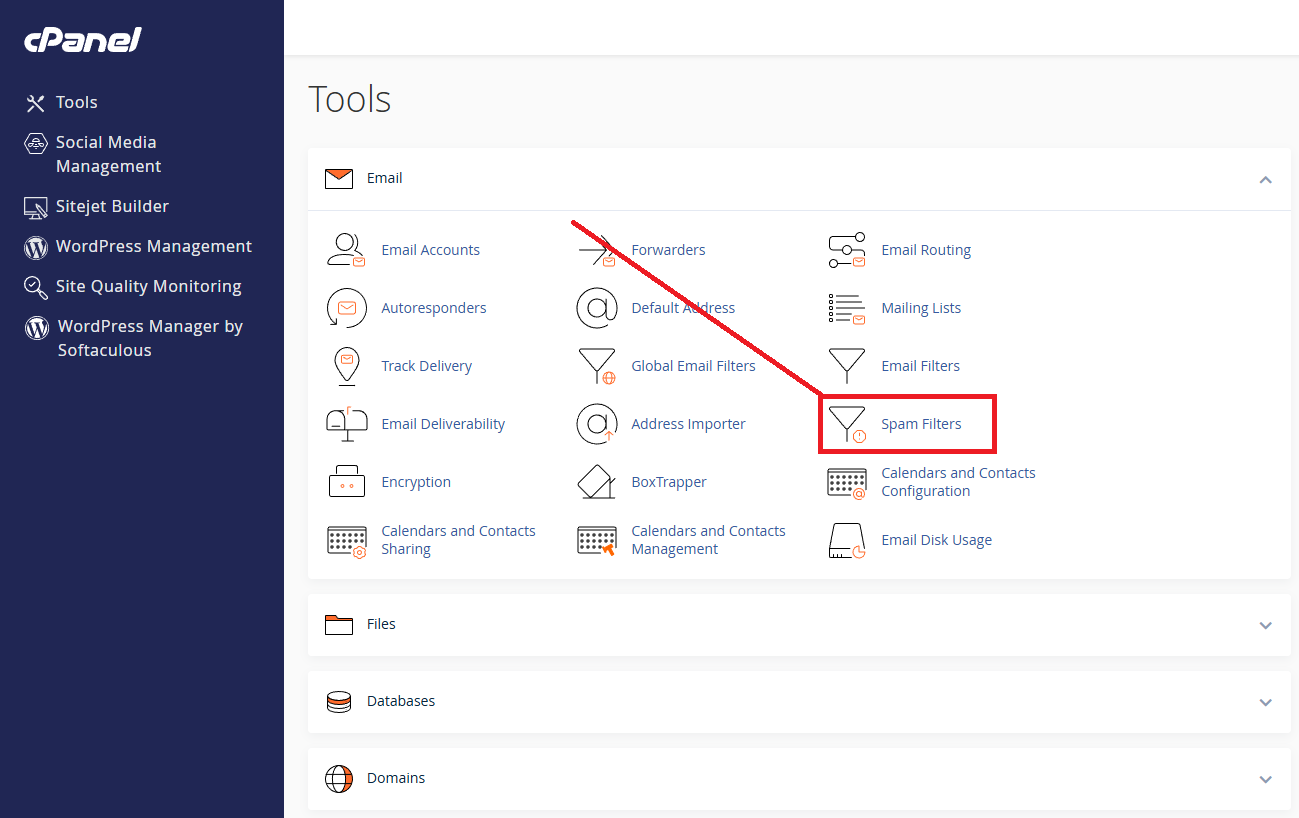Open the Track Delivery link
Viewport: 1299px width, 818px height.
coord(427,366)
